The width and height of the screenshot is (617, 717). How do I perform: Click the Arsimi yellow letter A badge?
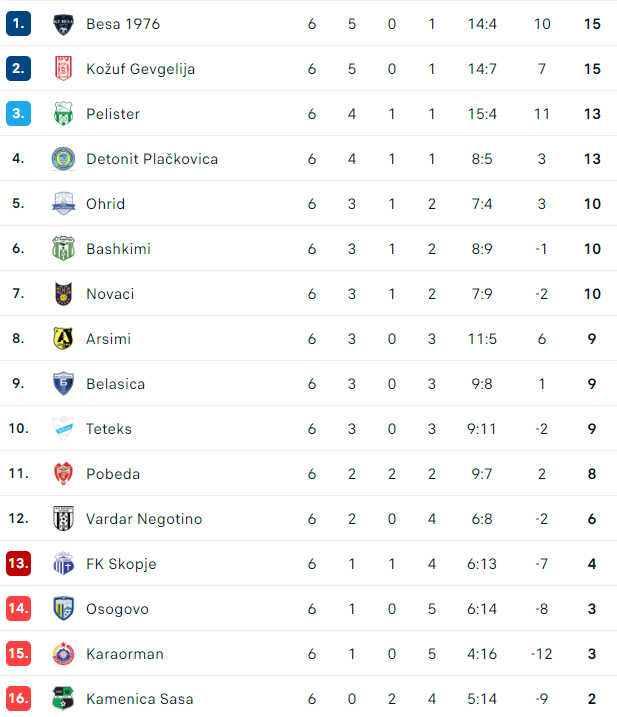(x=63, y=339)
